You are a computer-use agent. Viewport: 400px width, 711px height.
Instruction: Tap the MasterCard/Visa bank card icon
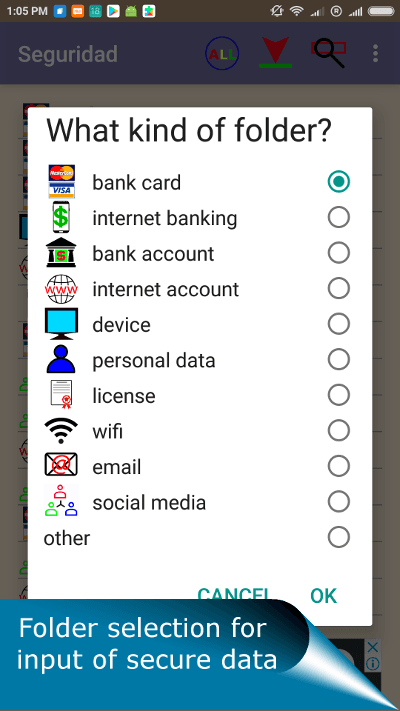pyautogui.click(x=62, y=182)
